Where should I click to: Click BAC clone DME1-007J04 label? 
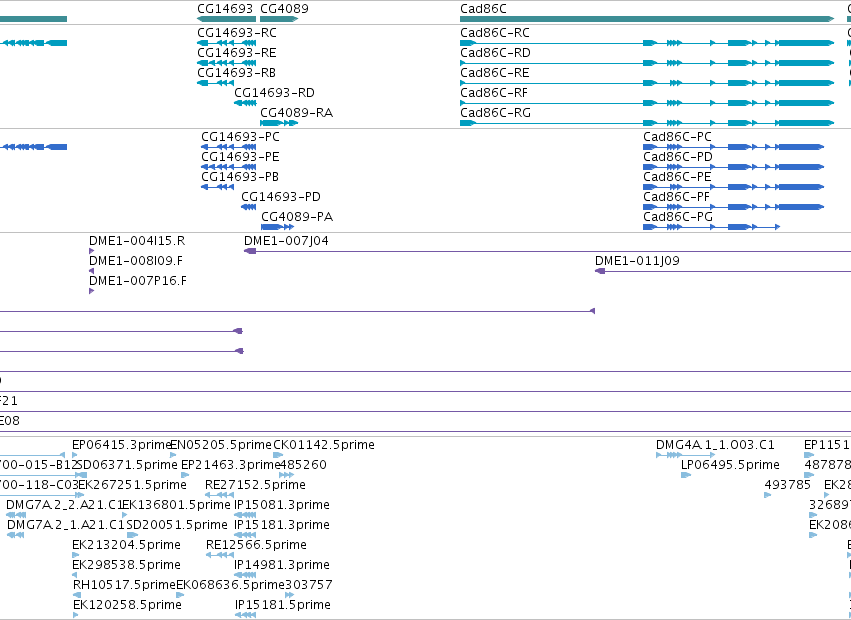point(286,241)
